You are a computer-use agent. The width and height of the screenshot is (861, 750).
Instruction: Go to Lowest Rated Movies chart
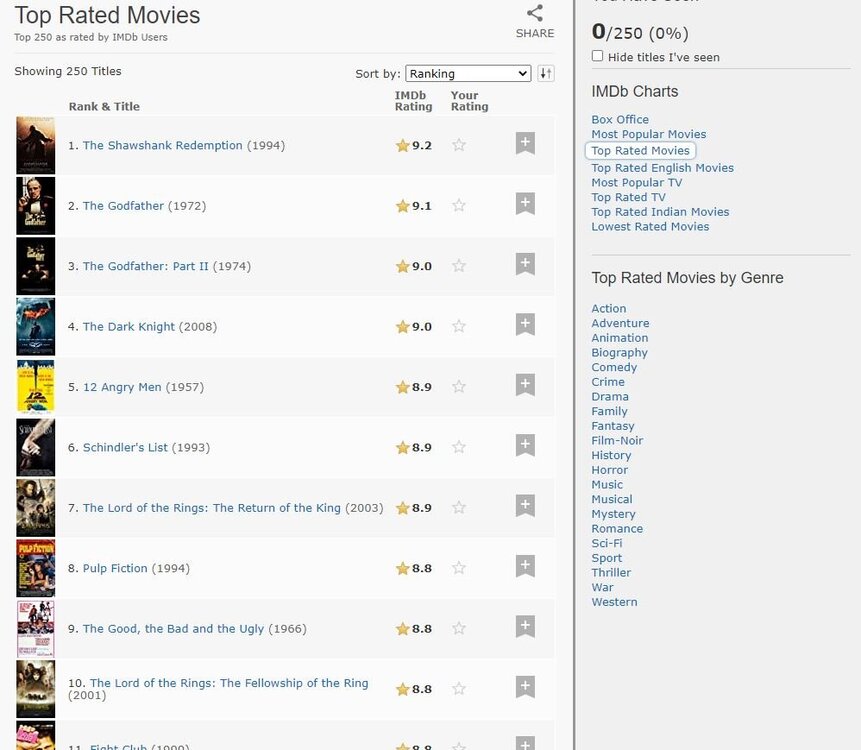click(x=650, y=226)
